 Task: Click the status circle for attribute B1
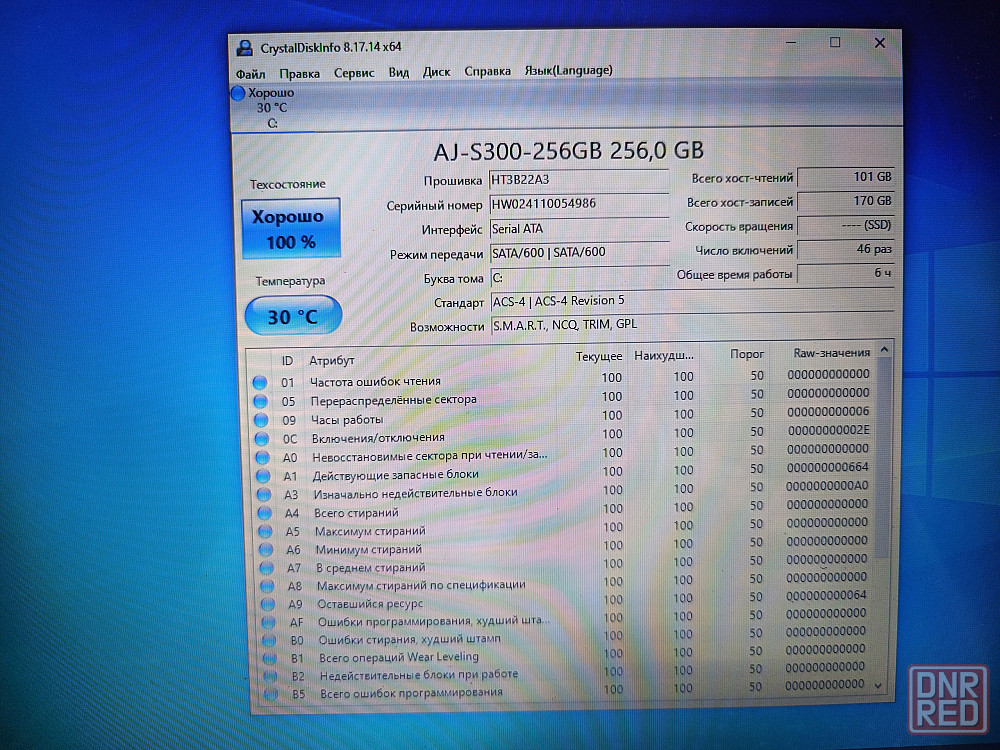click(x=270, y=658)
